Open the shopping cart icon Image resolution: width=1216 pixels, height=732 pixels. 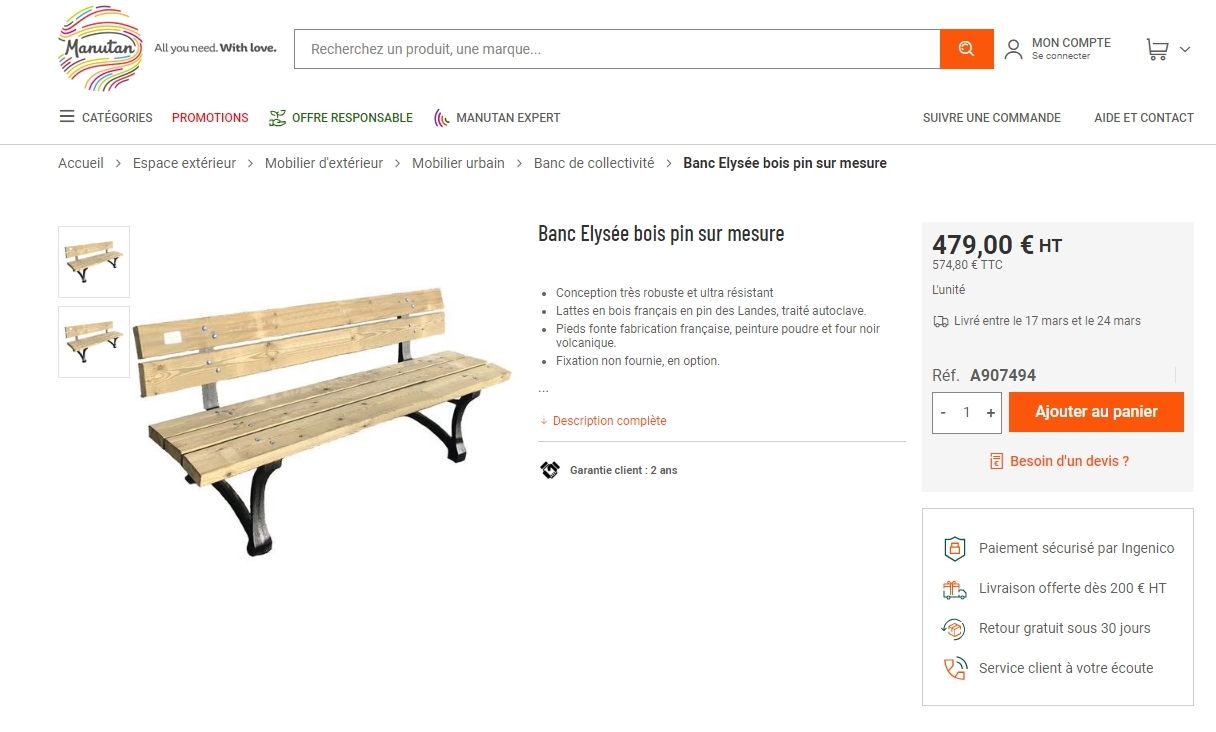point(1157,49)
